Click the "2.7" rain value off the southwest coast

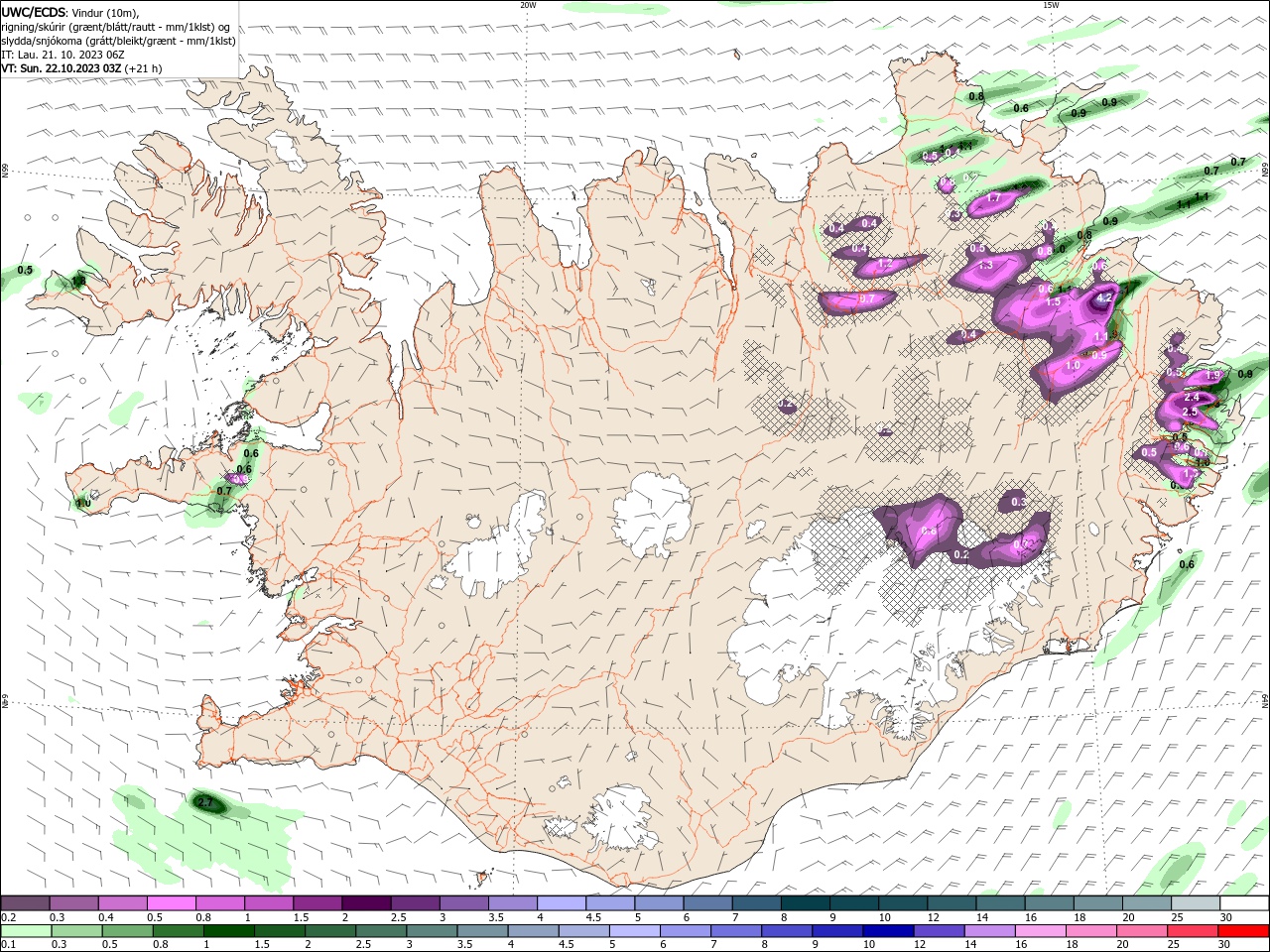tap(205, 802)
